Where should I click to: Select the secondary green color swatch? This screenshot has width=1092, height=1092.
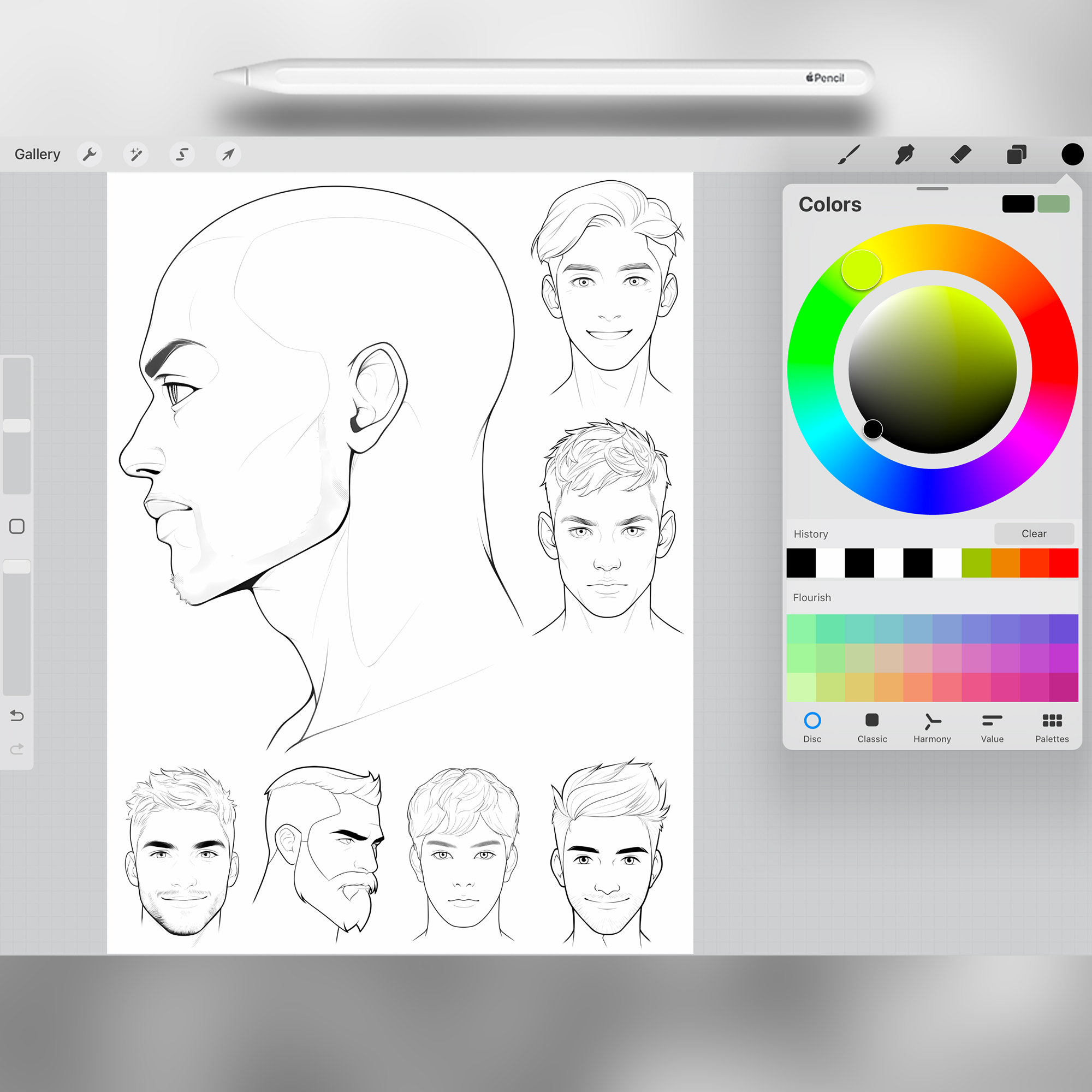tap(1053, 204)
